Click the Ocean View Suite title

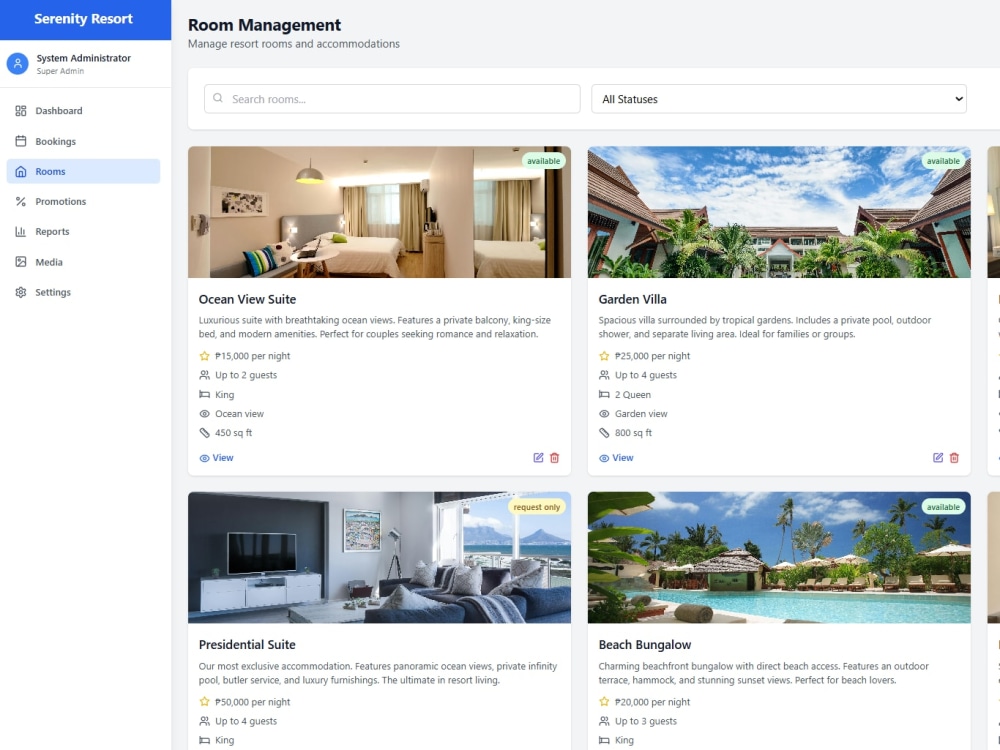coord(247,299)
